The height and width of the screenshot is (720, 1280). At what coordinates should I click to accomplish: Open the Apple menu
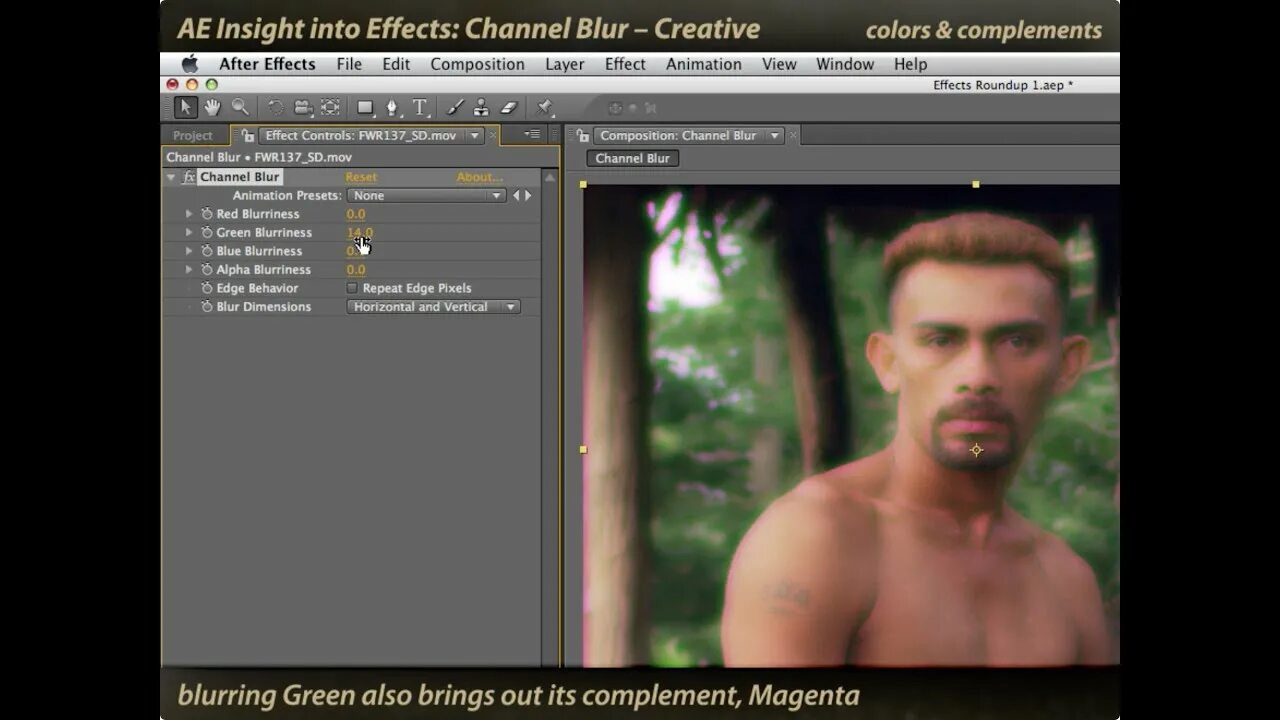point(189,64)
